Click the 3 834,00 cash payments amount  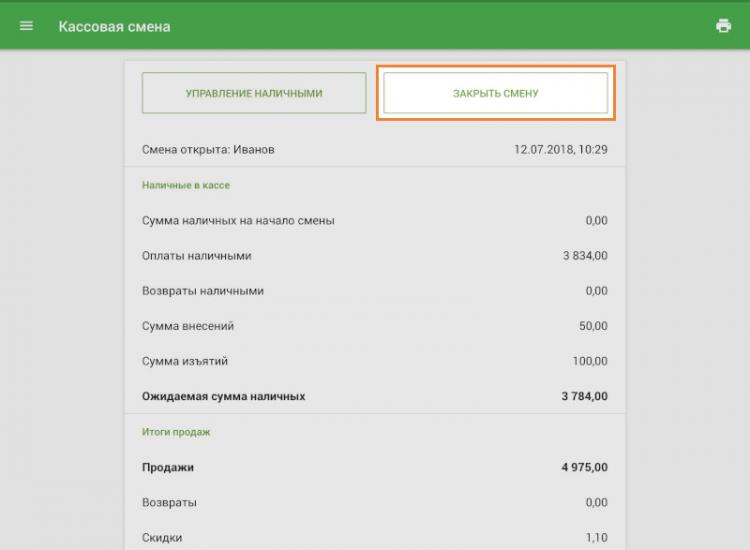[585, 256]
